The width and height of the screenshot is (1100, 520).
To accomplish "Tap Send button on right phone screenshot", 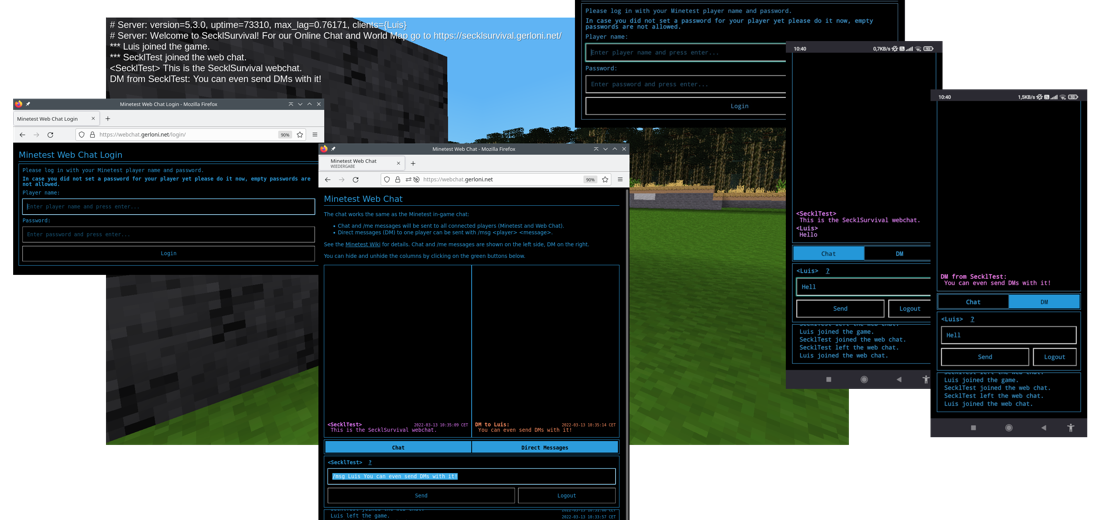I will click(985, 356).
